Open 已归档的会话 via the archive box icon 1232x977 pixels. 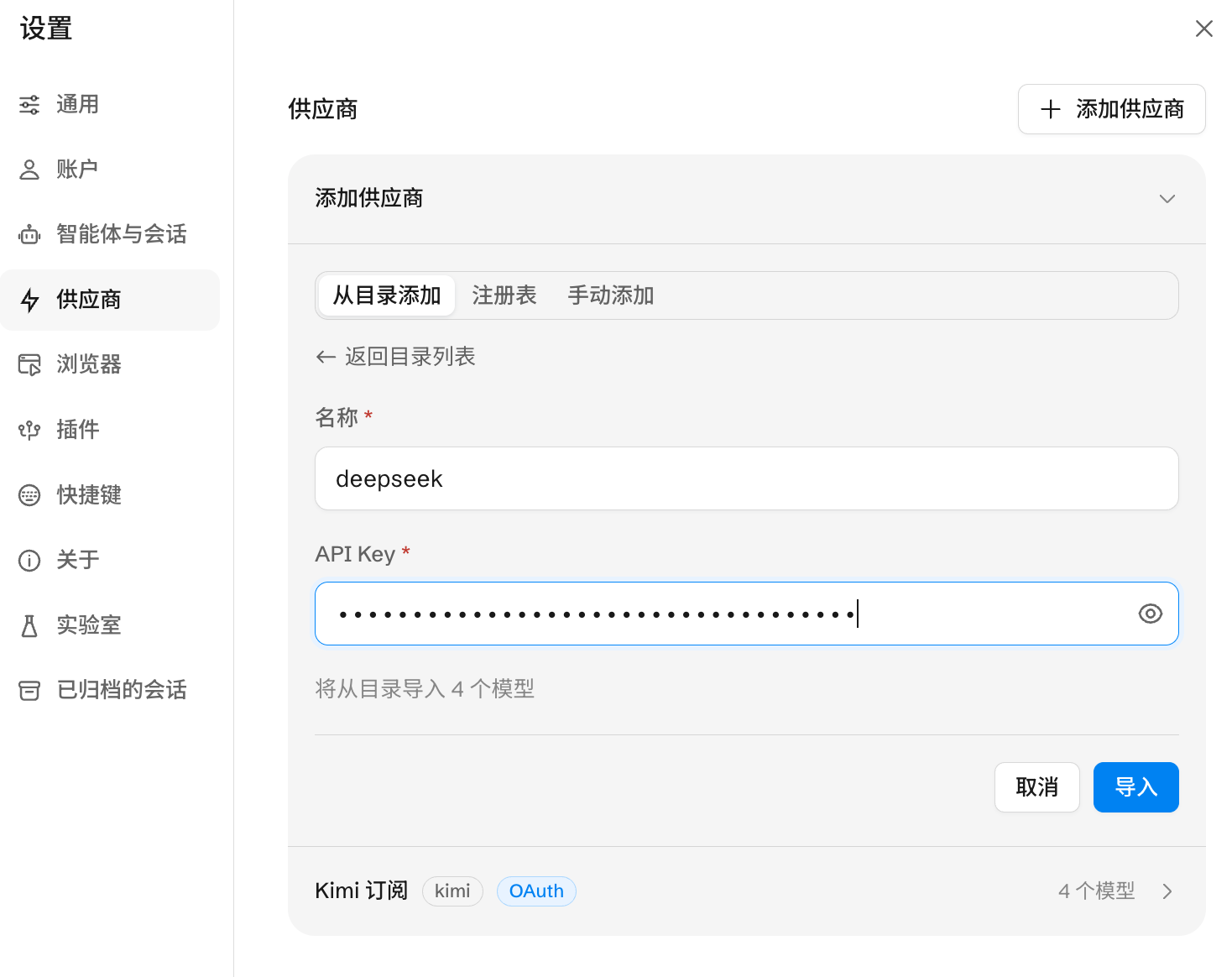pos(29,690)
